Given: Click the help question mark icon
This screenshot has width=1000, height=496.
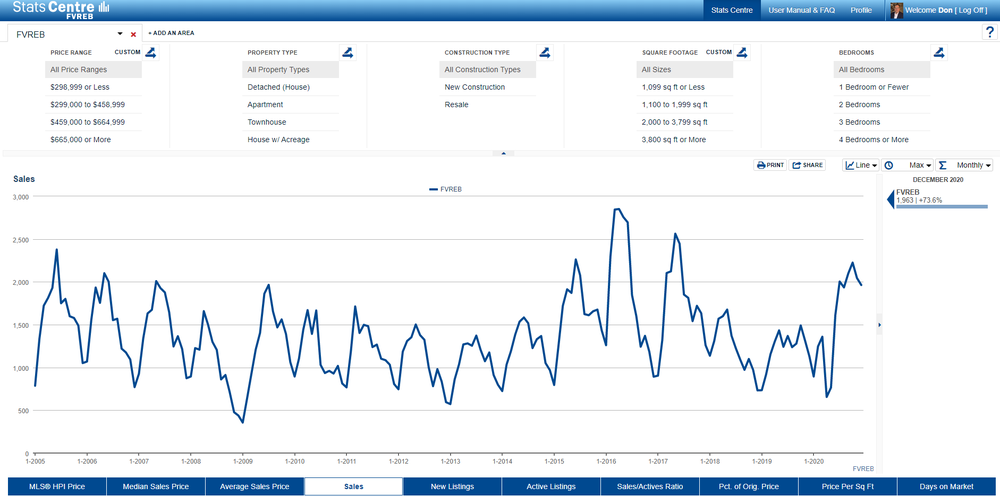Looking at the screenshot, I should (990, 33).
